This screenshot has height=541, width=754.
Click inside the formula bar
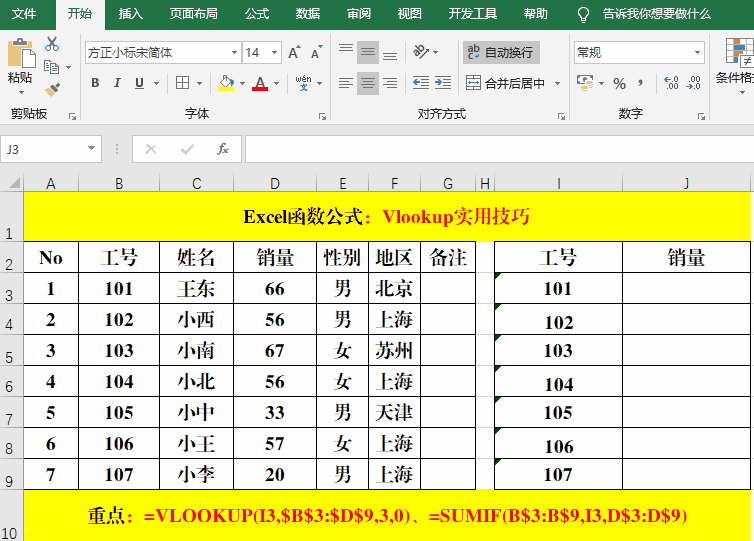499,149
